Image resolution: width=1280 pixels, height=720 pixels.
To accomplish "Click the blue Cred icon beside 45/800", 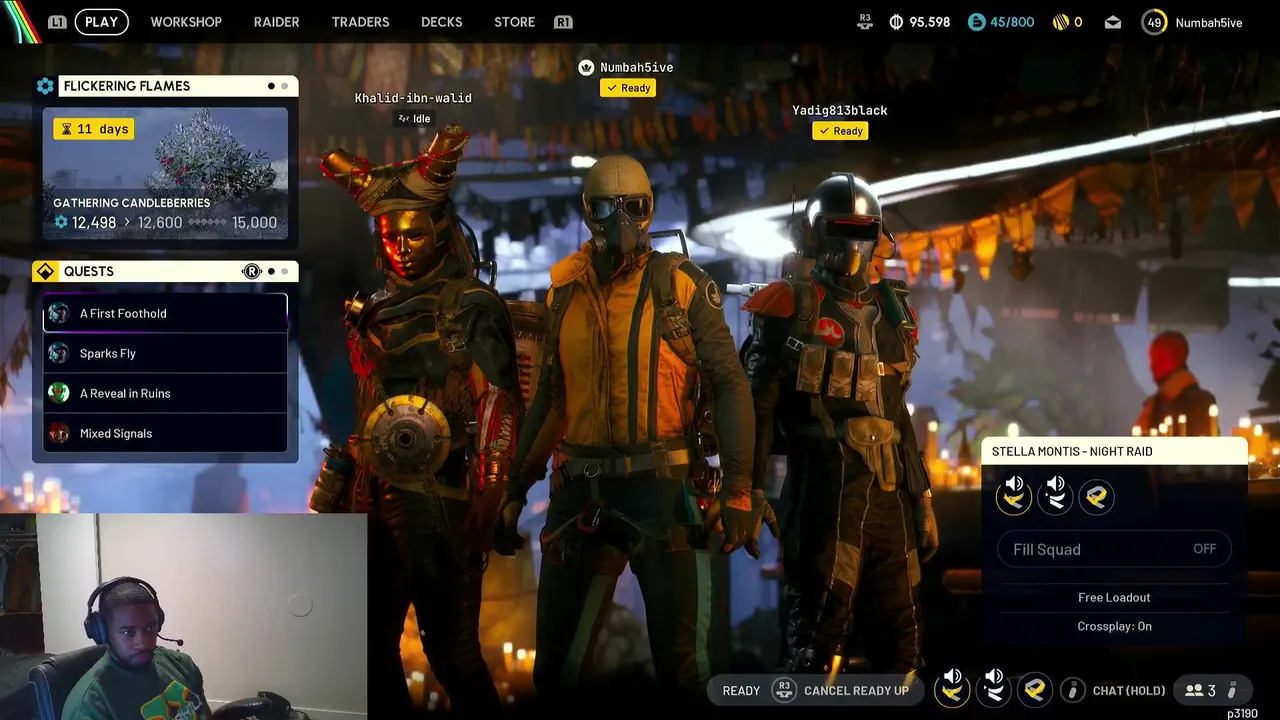I will pos(976,22).
